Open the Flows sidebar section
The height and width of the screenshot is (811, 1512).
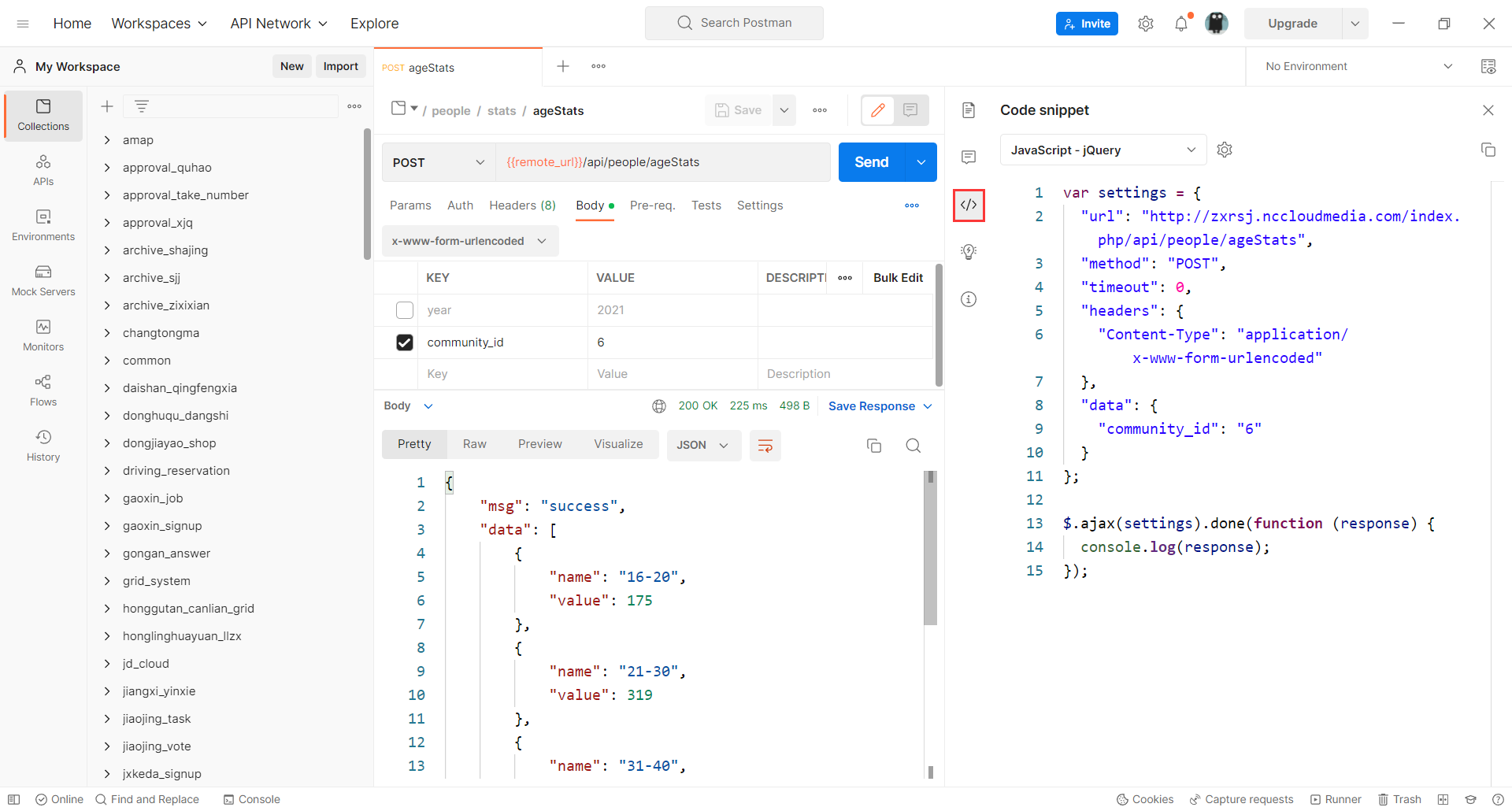(x=43, y=391)
